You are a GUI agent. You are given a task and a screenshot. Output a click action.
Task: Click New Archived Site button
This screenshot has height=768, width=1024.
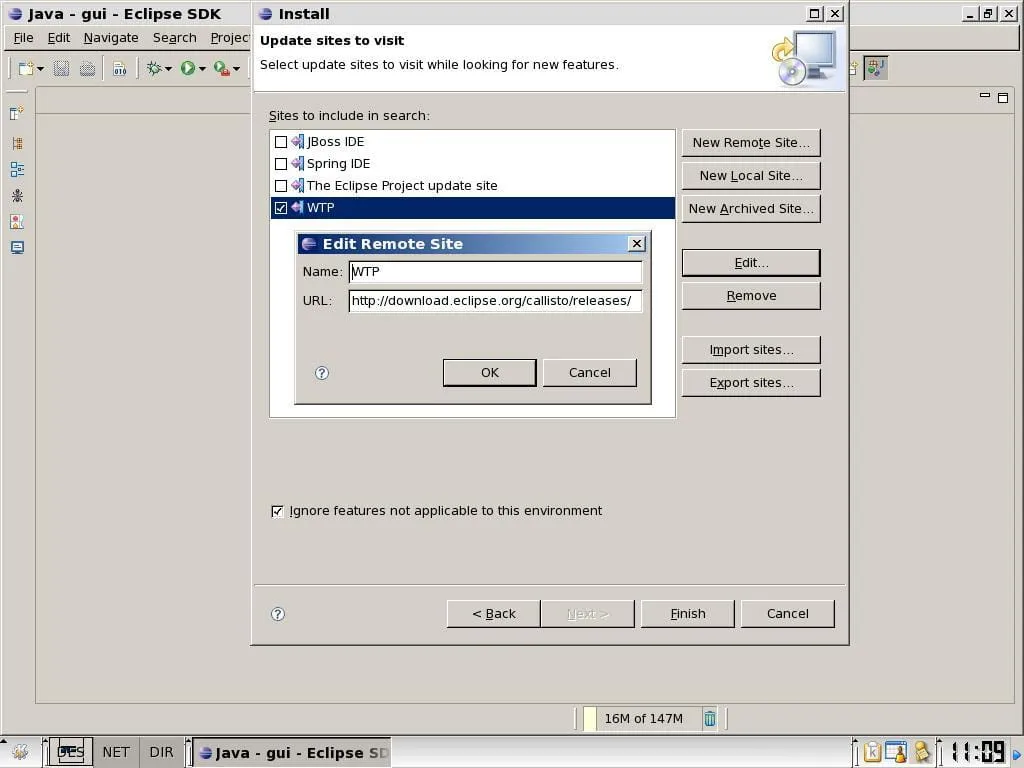(751, 209)
